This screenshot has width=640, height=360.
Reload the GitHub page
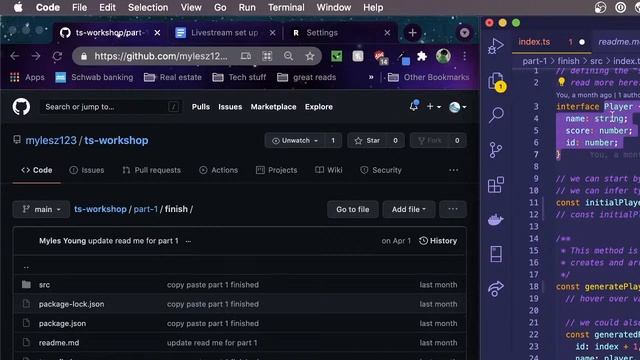[57, 56]
